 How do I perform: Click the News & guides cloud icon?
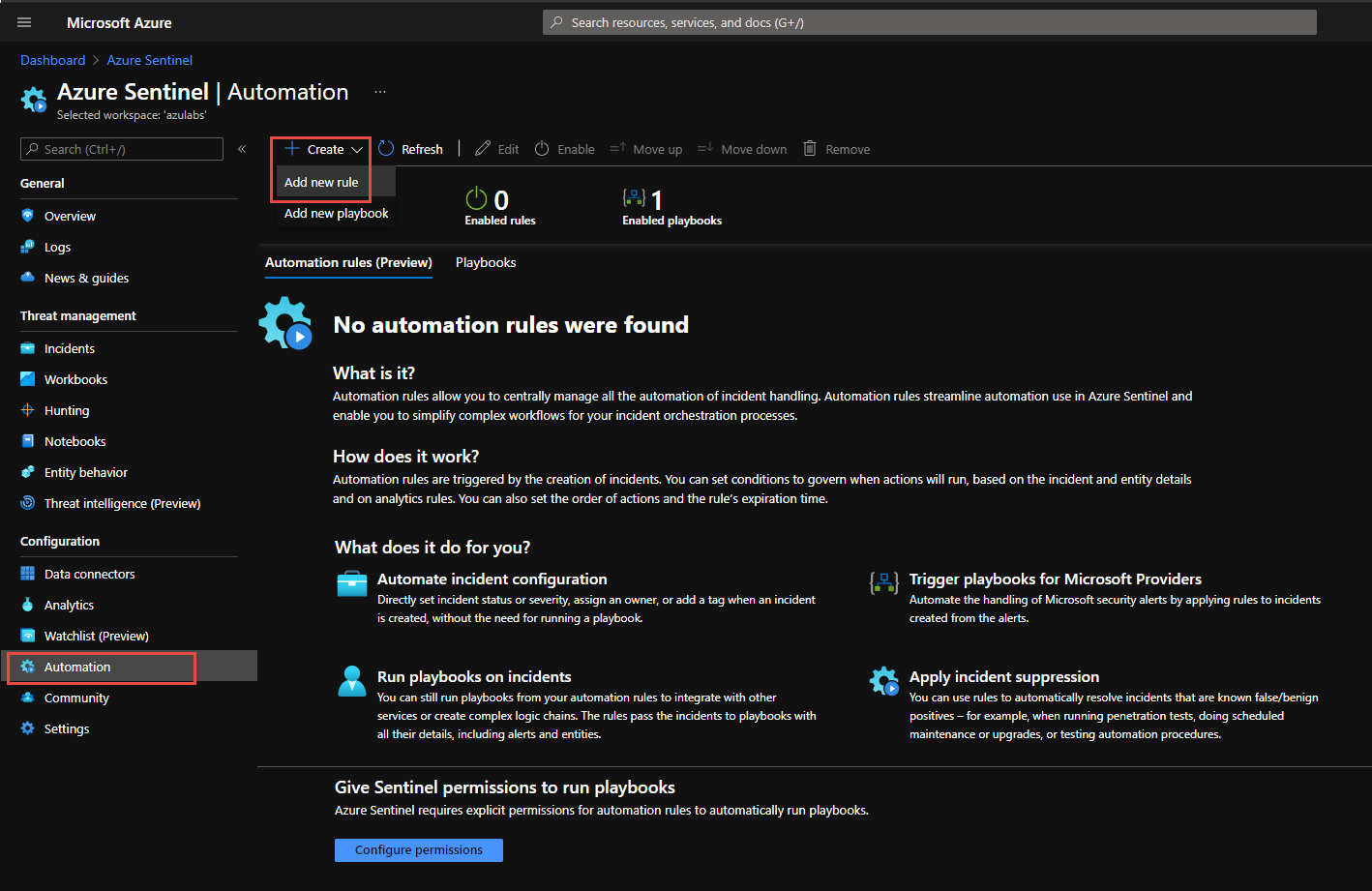[x=27, y=278]
